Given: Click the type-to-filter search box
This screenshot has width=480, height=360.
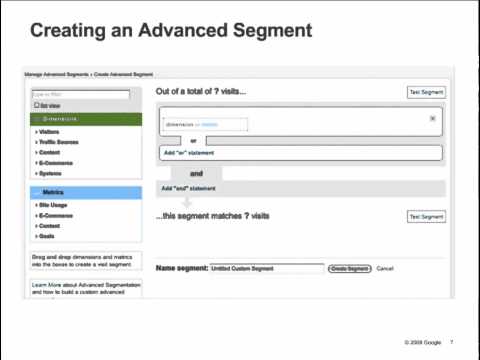Looking at the screenshot, I should click(81, 95).
